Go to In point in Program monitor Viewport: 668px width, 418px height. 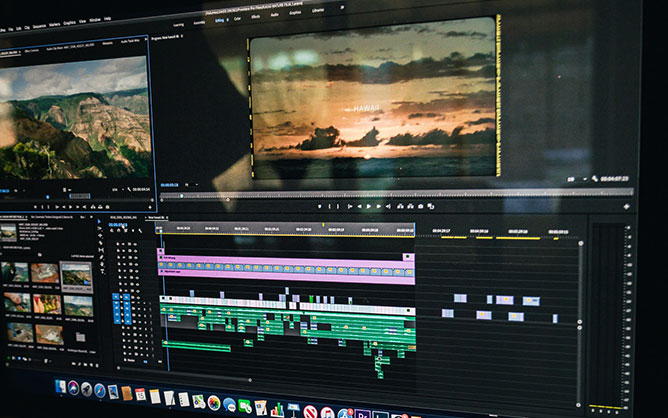pos(350,206)
